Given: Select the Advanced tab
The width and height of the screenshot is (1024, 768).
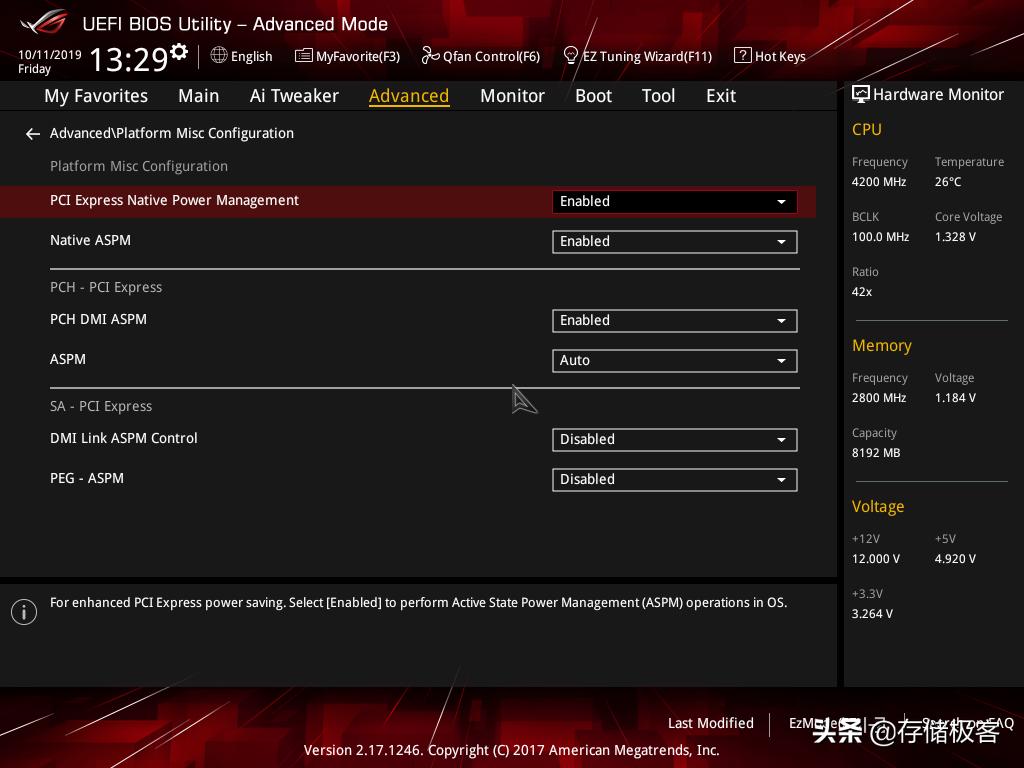Looking at the screenshot, I should point(409,96).
